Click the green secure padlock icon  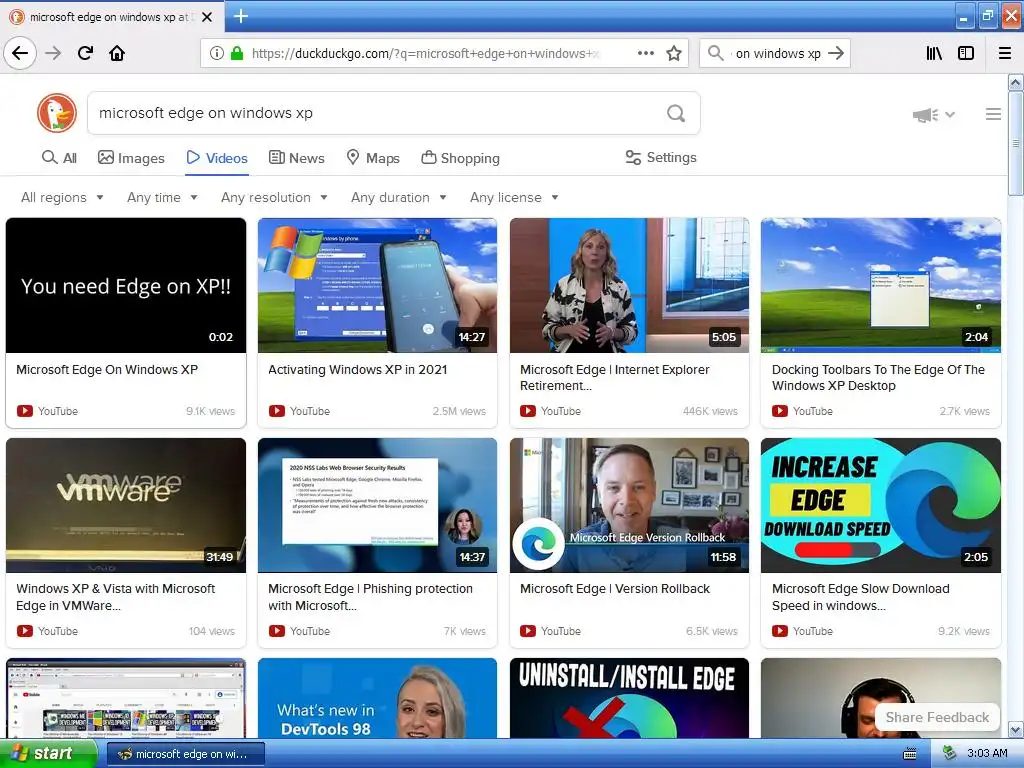click(x=236, y=54)
